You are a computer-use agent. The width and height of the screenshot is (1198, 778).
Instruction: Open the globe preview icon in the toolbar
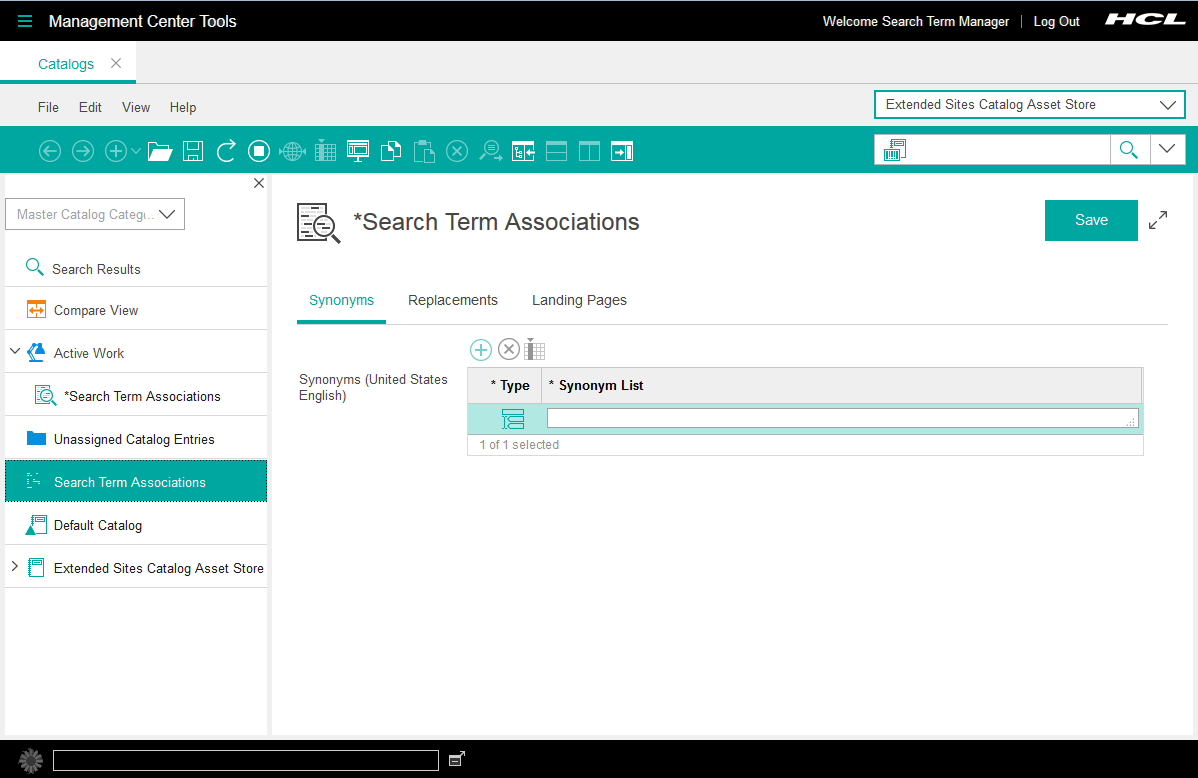(x=291, y=151)
